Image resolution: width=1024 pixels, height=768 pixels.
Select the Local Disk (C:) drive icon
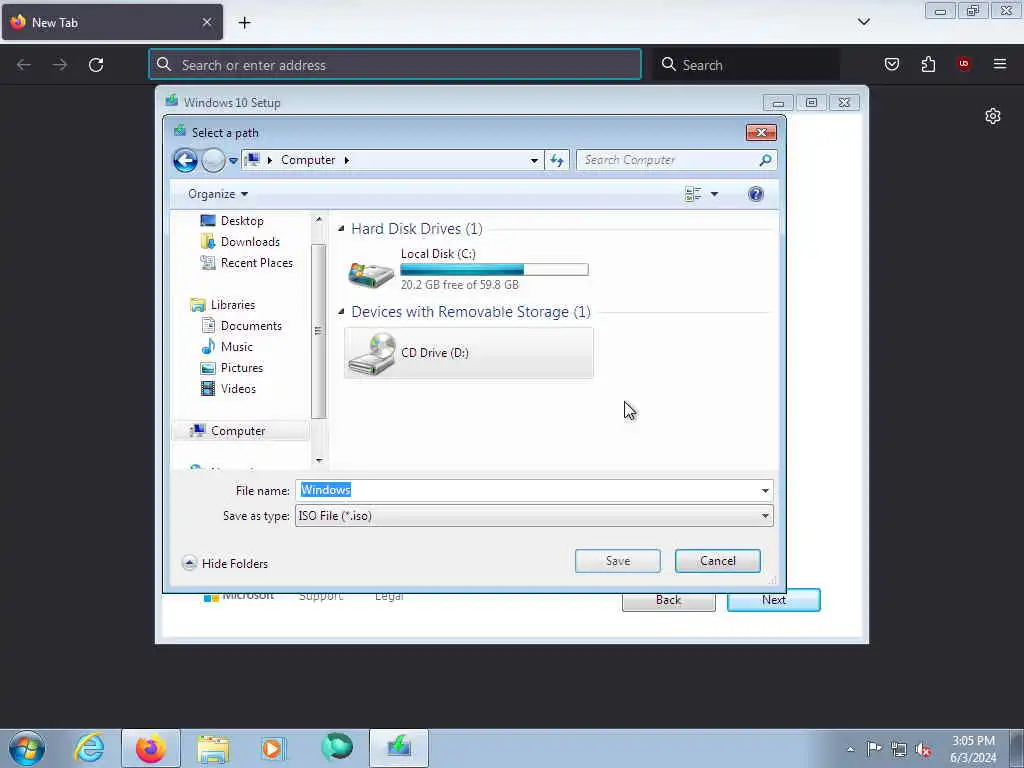tap(371, 274)
